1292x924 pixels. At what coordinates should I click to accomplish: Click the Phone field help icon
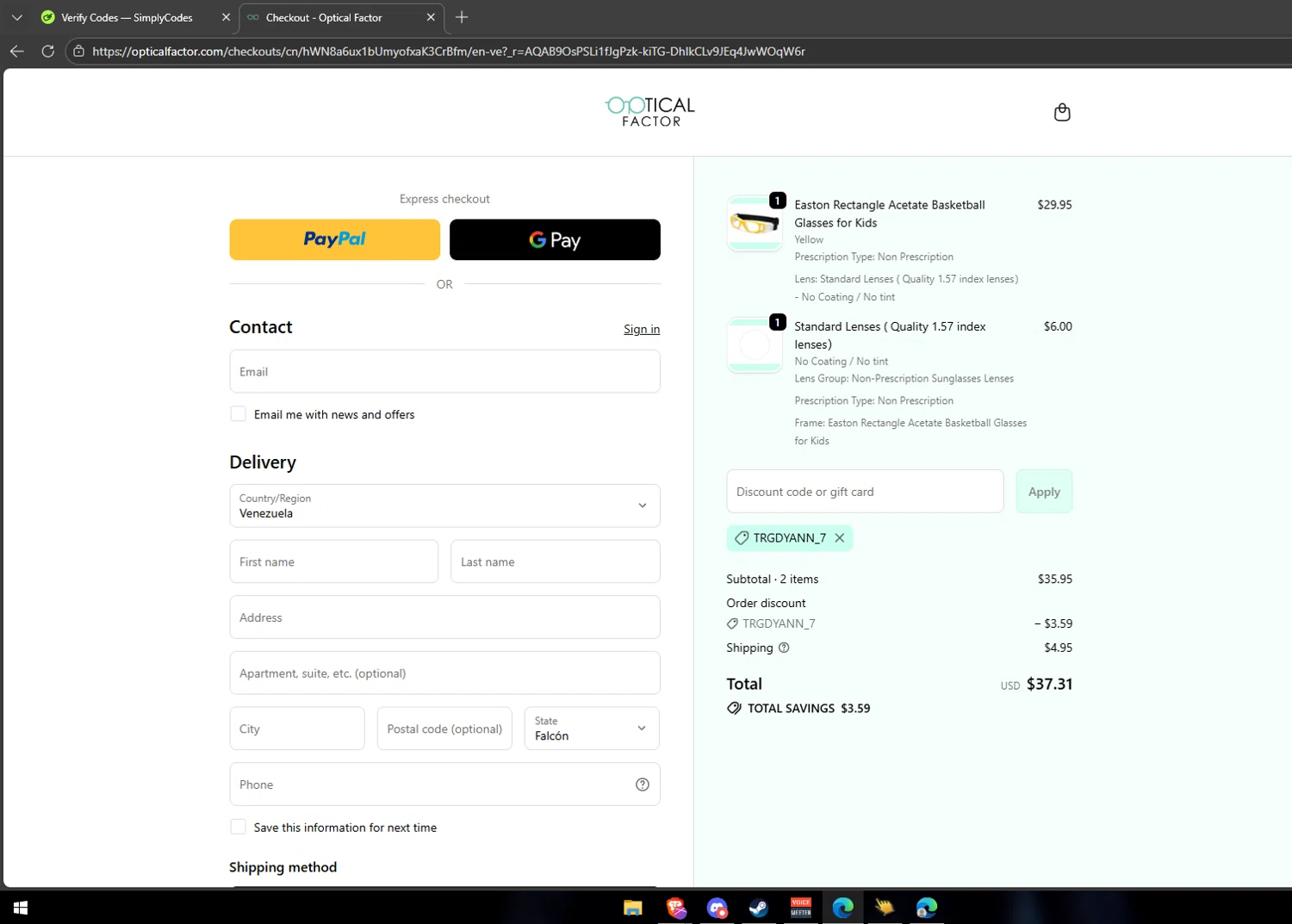(x=643, y=784)
